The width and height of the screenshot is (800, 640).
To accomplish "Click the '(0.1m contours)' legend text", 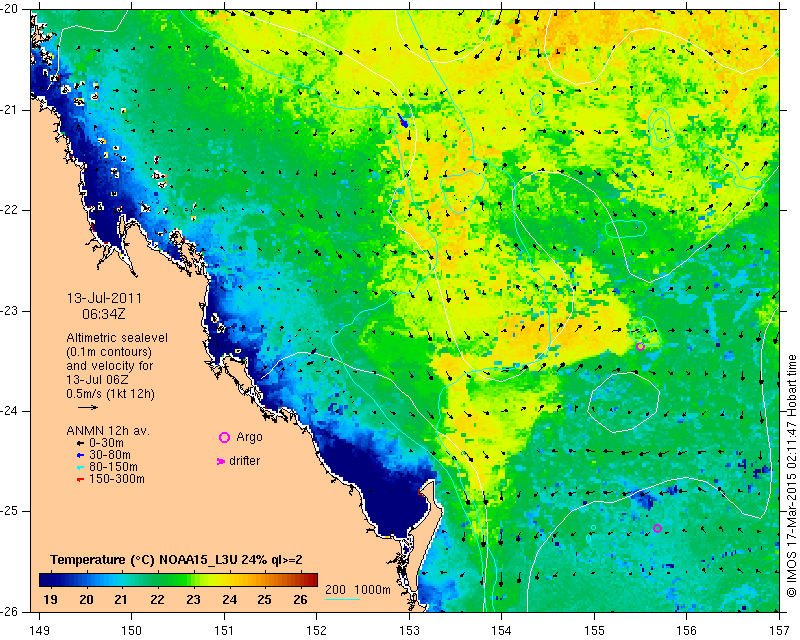I will 109,352.
